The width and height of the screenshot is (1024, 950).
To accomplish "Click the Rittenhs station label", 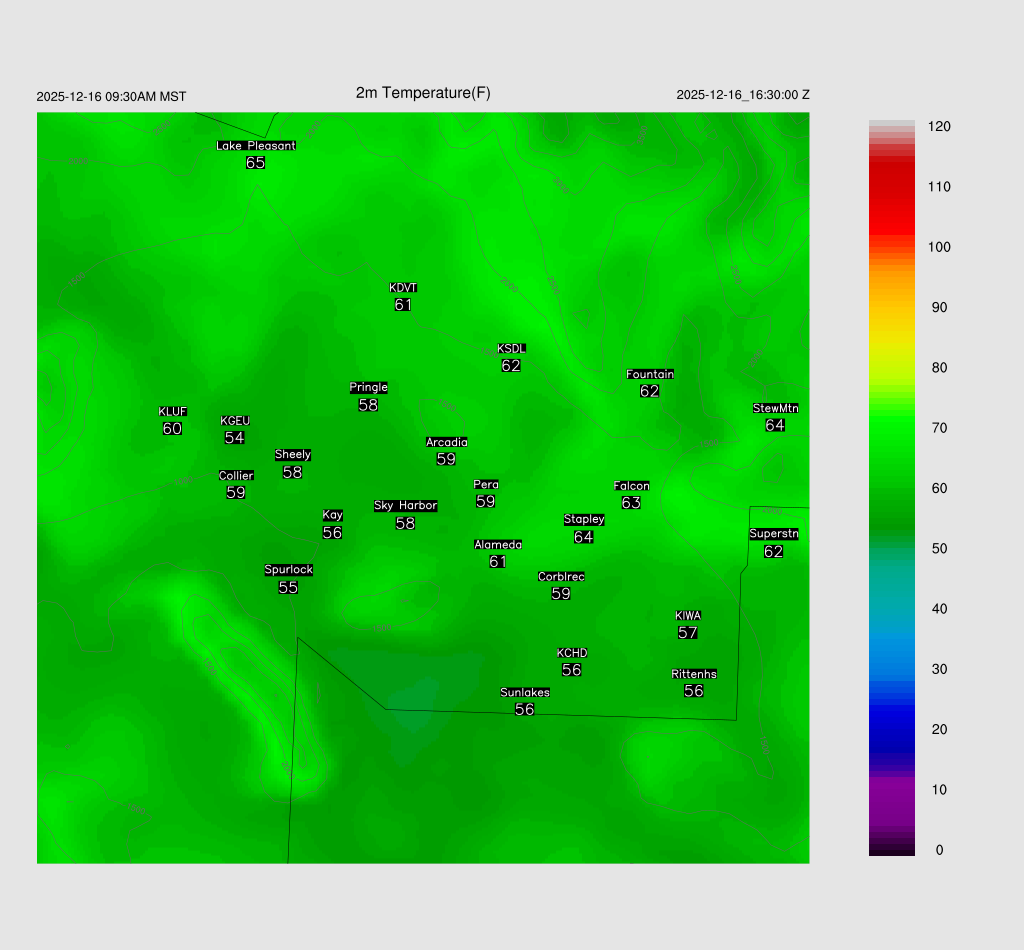I will pyautogui.click(x=694, y=675).
